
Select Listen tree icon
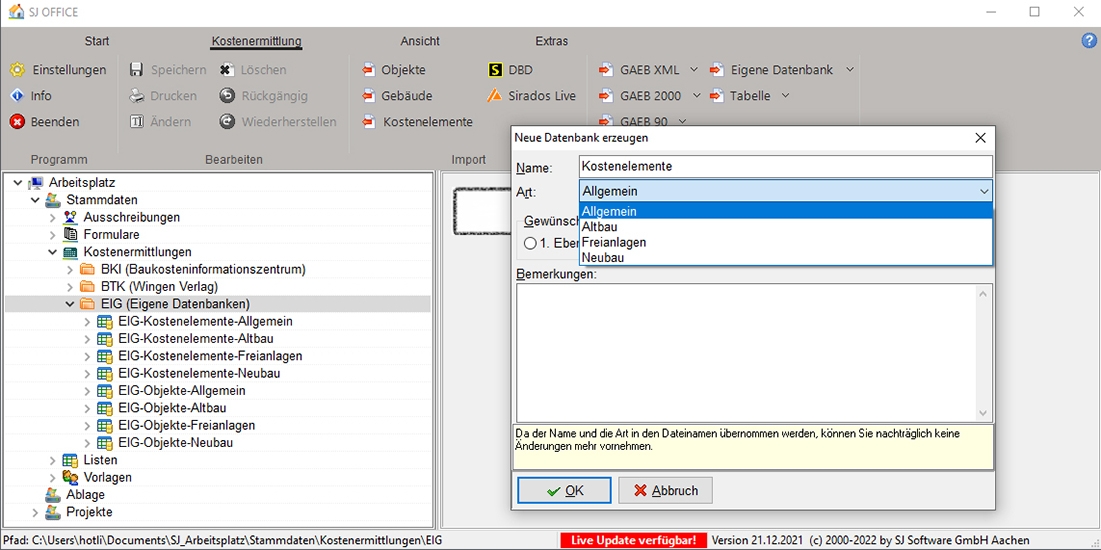[x=70, y=460]
